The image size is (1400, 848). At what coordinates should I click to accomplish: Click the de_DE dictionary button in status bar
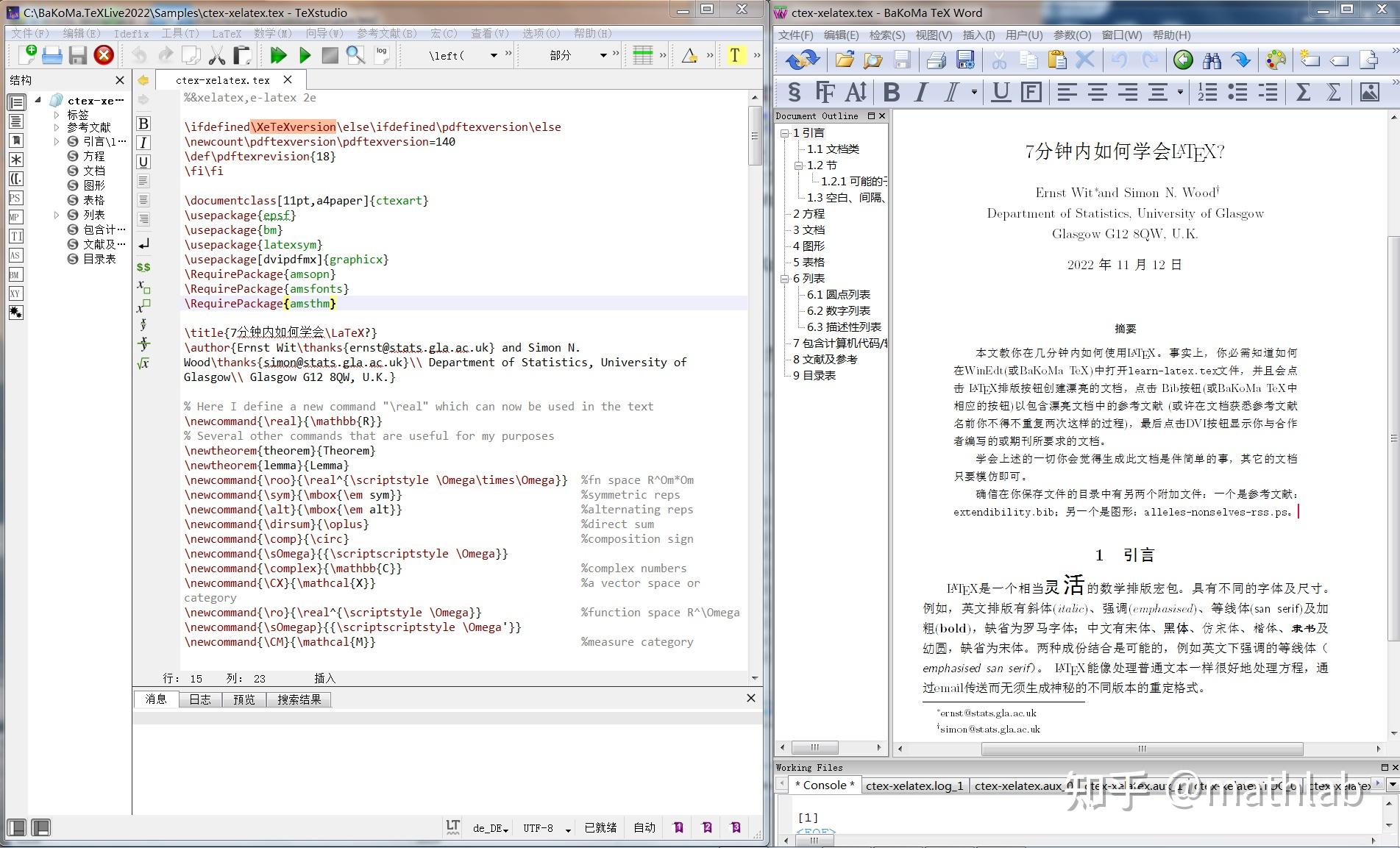tap(488, 827)
